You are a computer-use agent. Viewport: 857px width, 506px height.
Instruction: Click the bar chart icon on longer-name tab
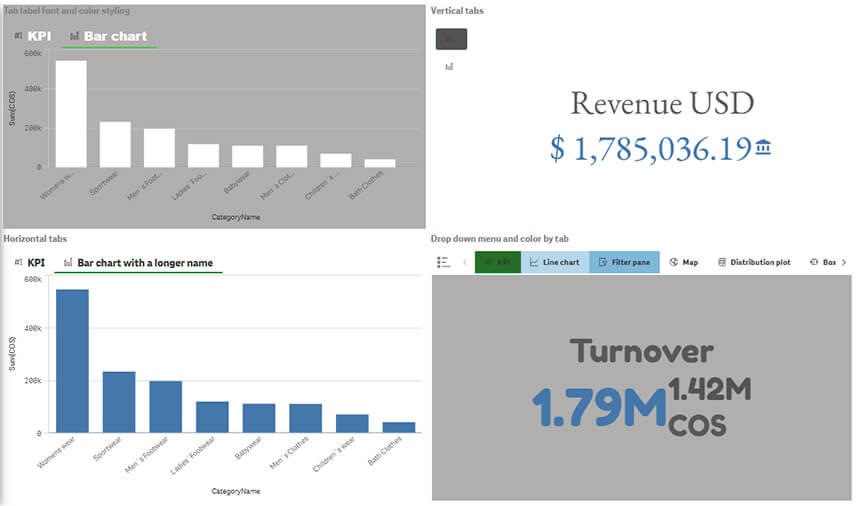pos(68,263)
